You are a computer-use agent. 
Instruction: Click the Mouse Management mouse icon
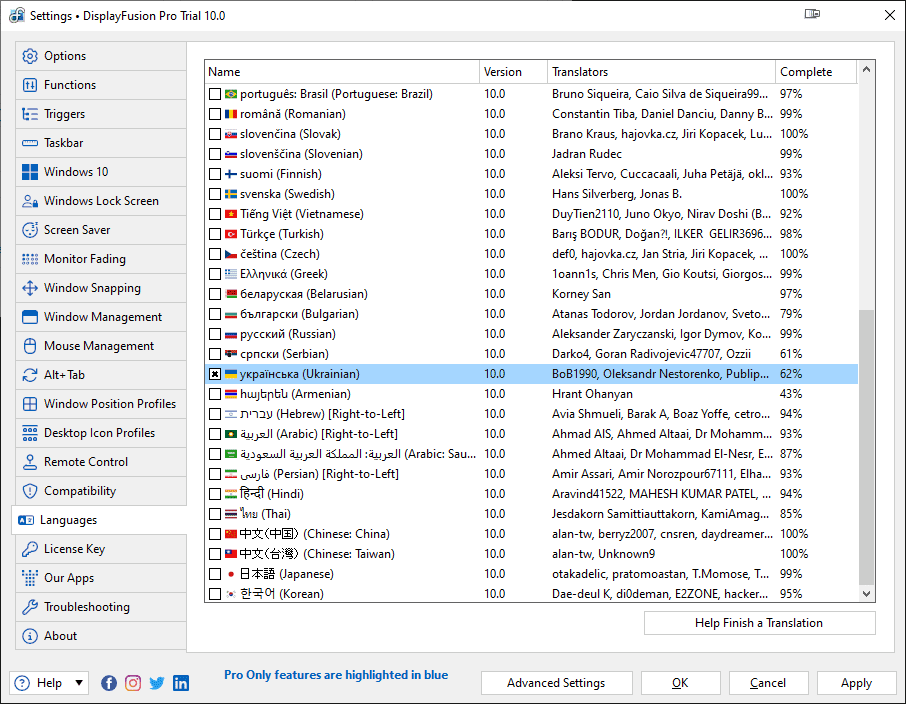click(29, 346)
